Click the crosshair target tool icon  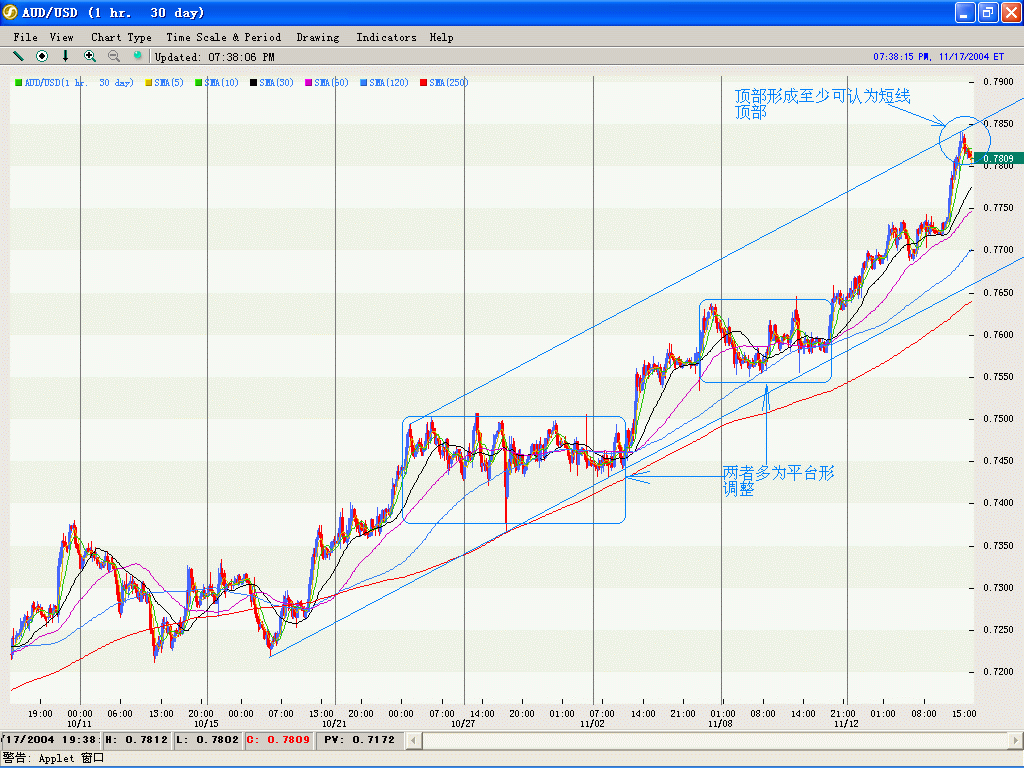pyautogui.click(x=42, y=56)
